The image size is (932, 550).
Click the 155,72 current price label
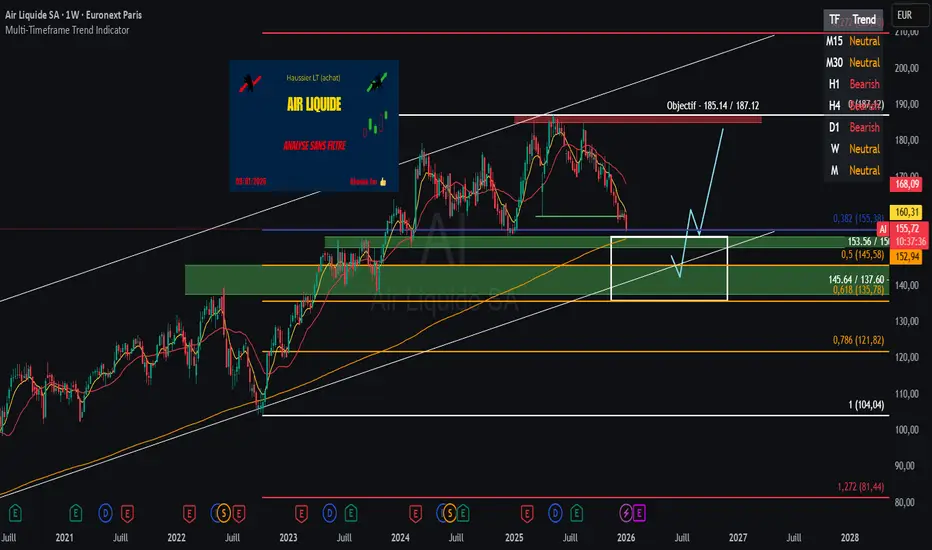[x=907, y=229]
